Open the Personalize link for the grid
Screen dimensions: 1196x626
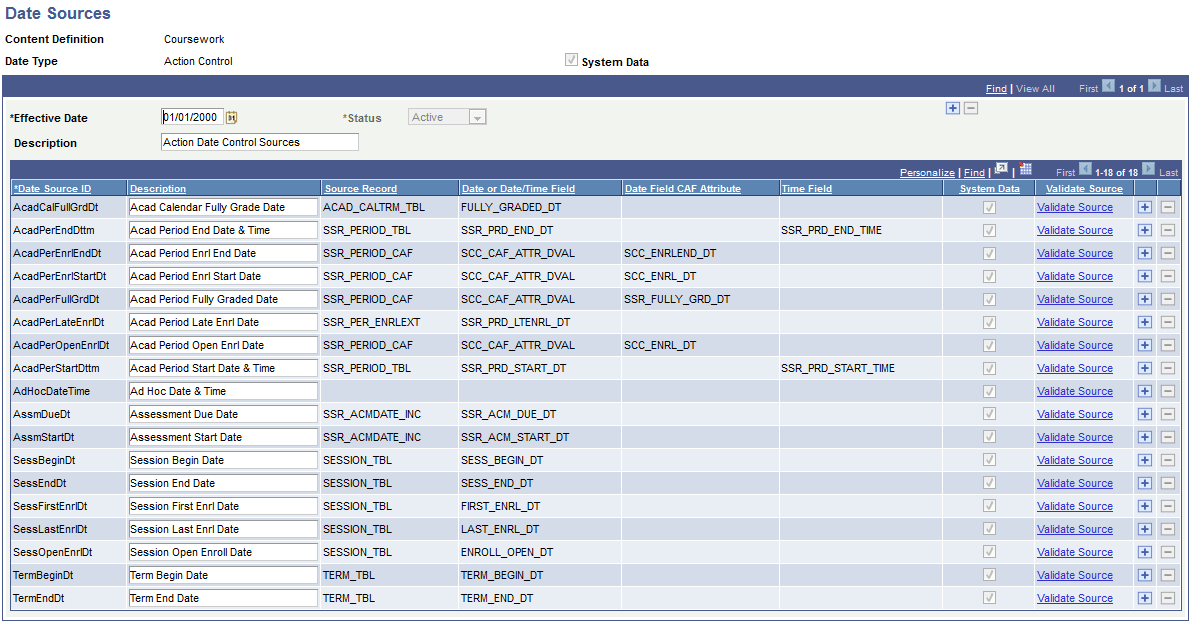click(927, 172)
